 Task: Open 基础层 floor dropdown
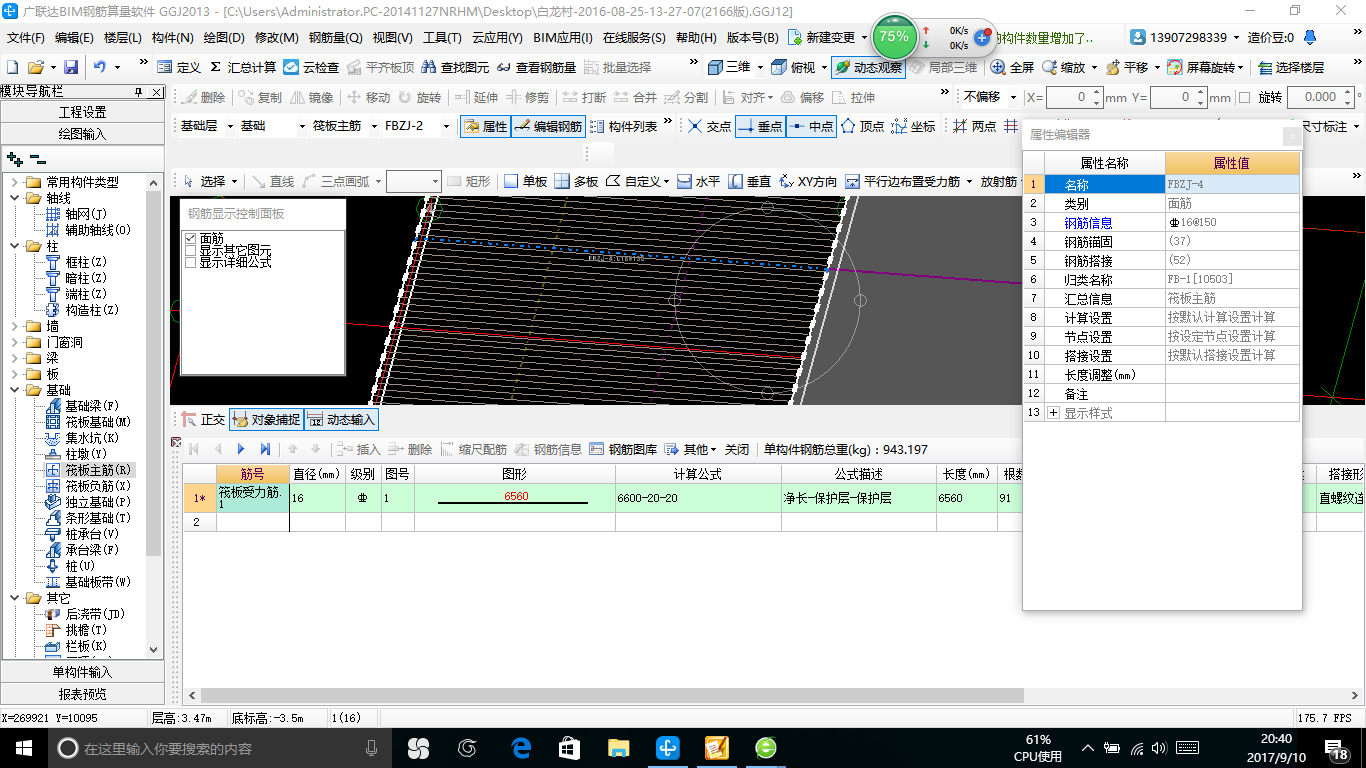(229, 126)
